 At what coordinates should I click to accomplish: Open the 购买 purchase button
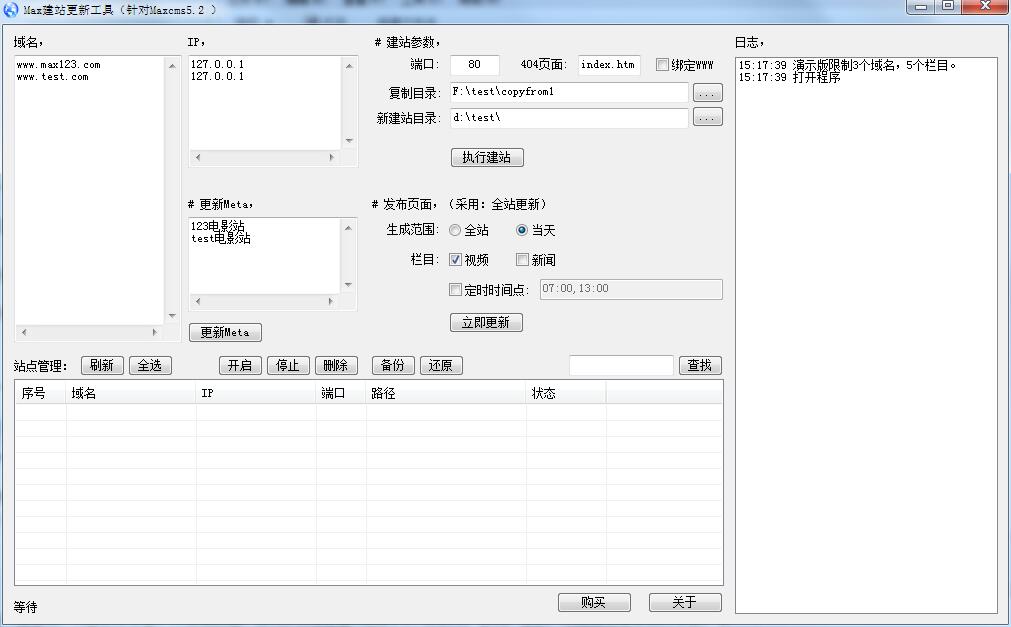[594, 602]
